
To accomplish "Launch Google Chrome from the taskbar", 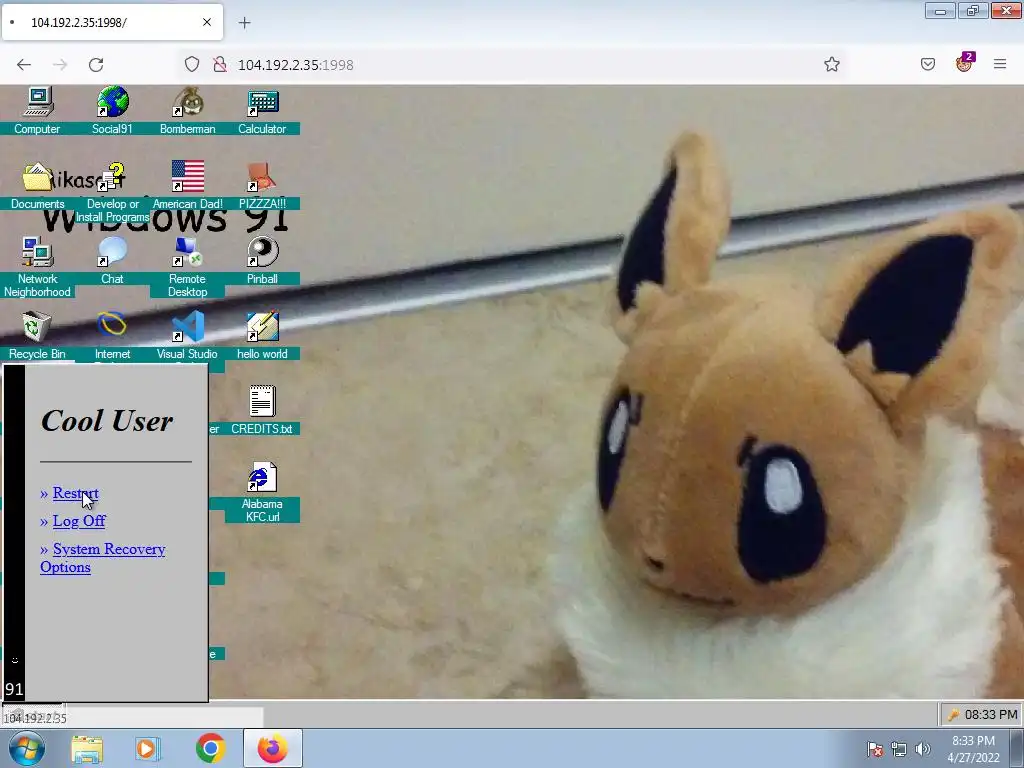I will click(210, 748).
